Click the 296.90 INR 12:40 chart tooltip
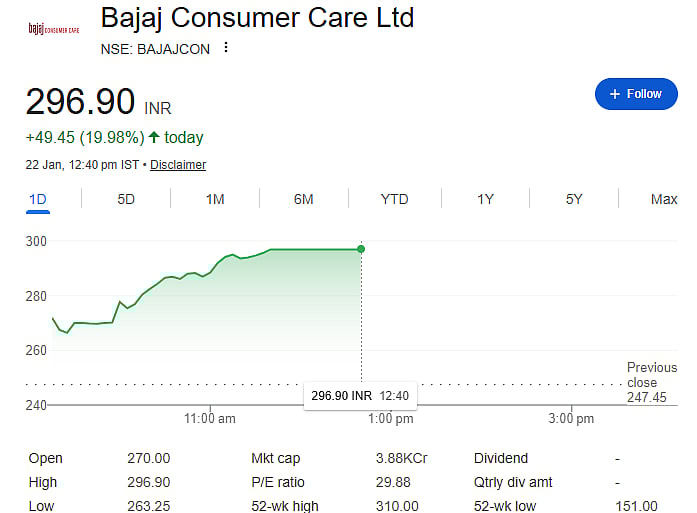697x513 pixels. (360, 396)
